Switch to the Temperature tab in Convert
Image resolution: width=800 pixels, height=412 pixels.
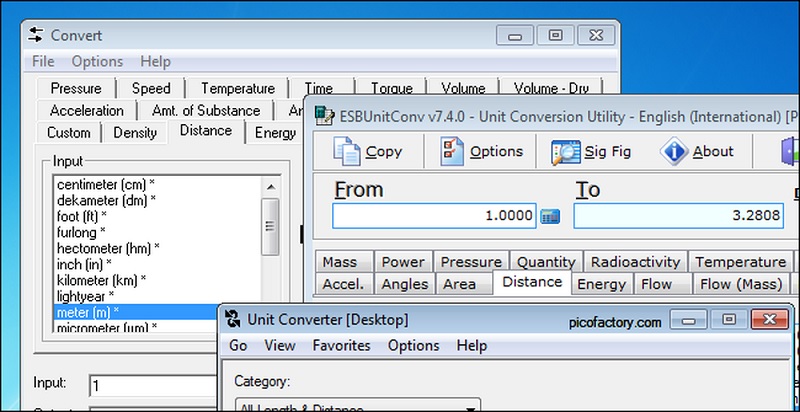237,88
